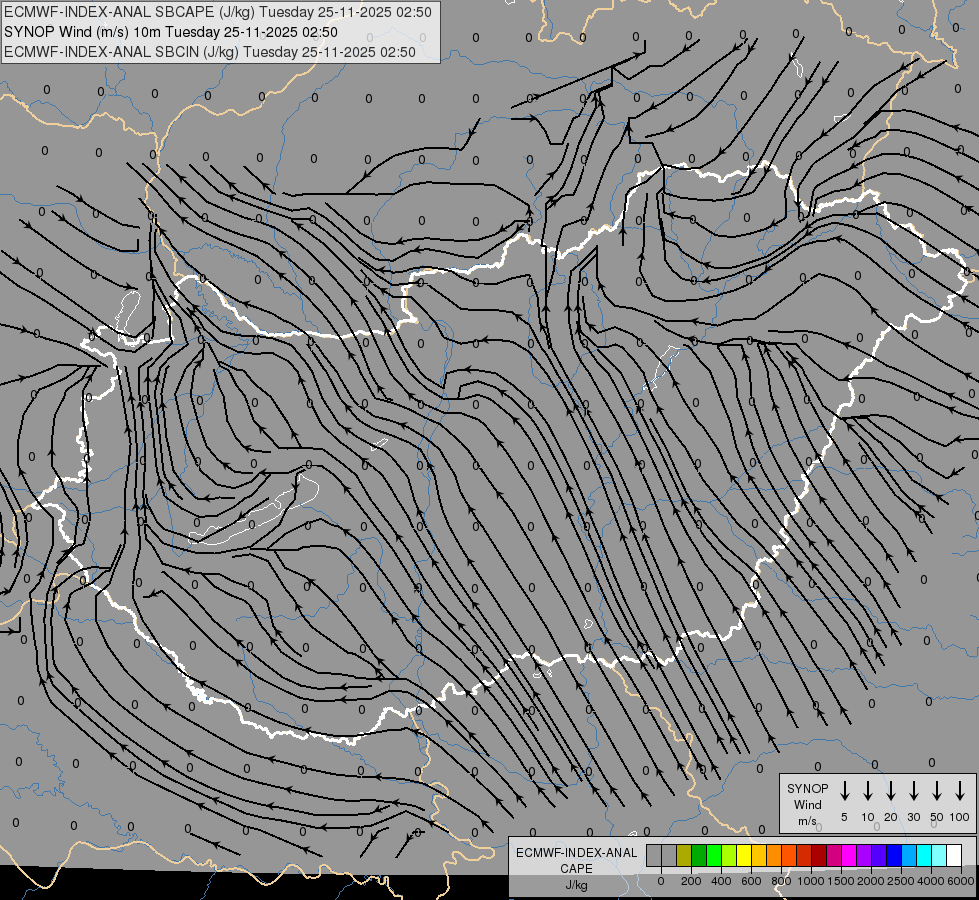
Task: Click the wind legend arrow above 5
Action: (844, 791)
